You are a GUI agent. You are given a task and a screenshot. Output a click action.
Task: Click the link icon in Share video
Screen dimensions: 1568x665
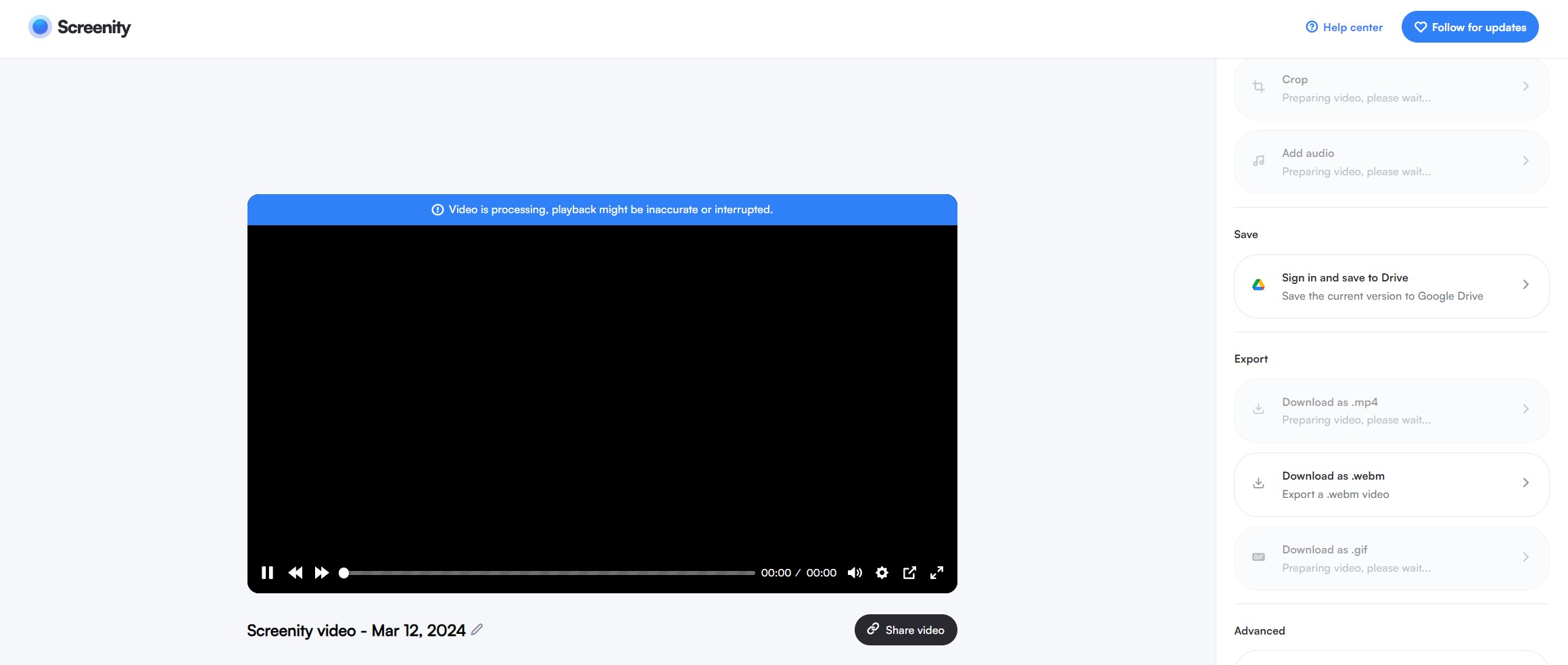point(873,629)
